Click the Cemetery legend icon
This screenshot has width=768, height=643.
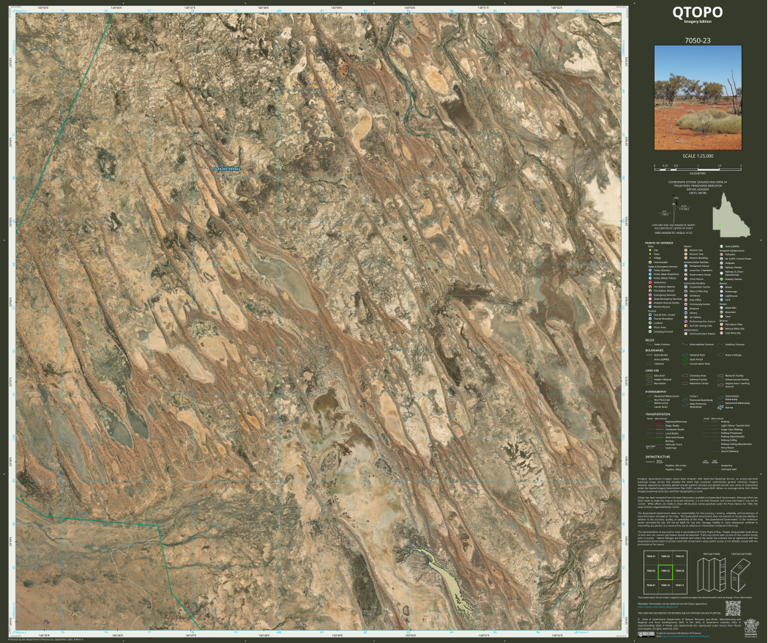686,296
